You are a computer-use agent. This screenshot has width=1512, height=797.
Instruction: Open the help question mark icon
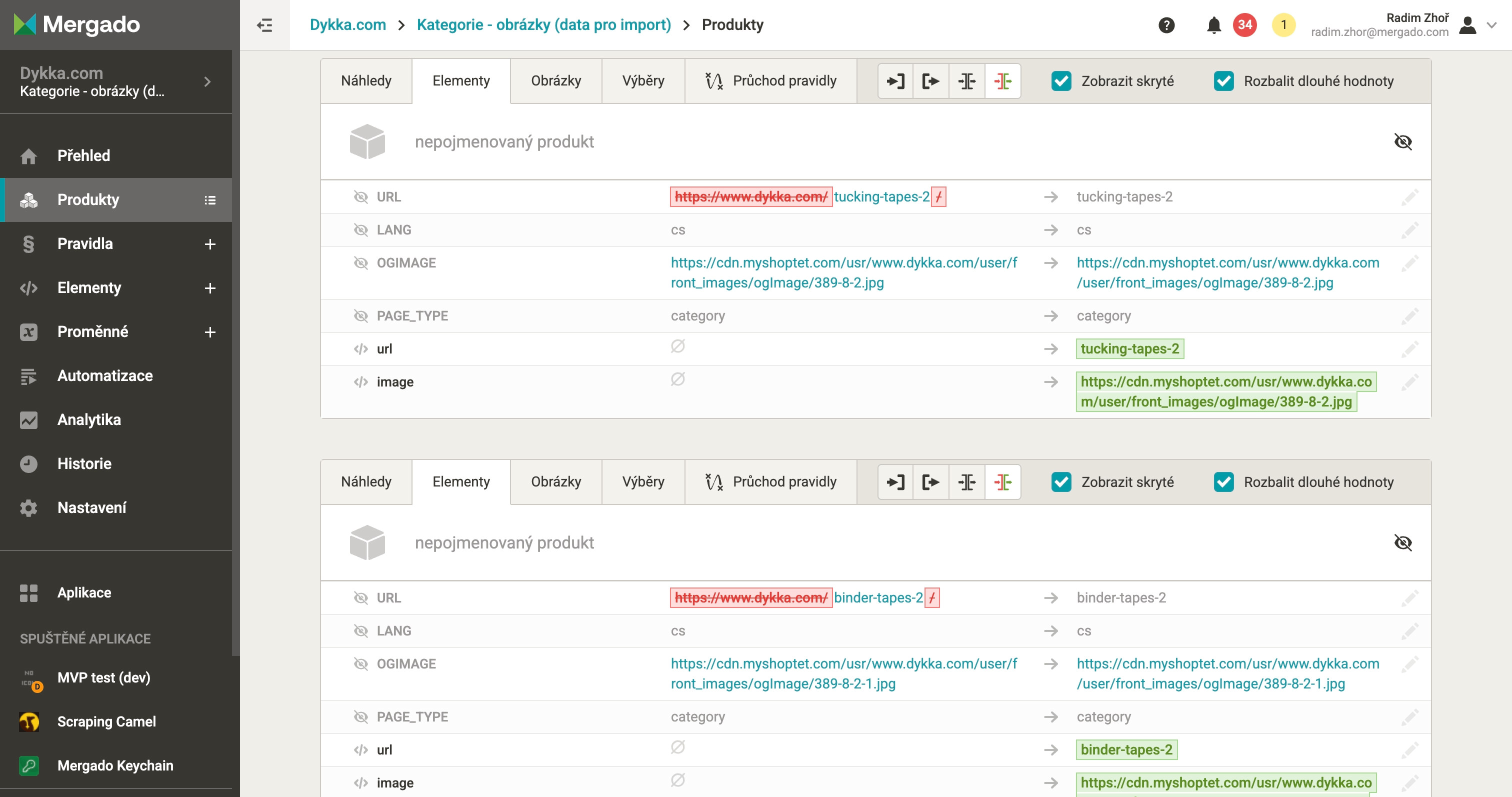click(x=1166, y=25)
